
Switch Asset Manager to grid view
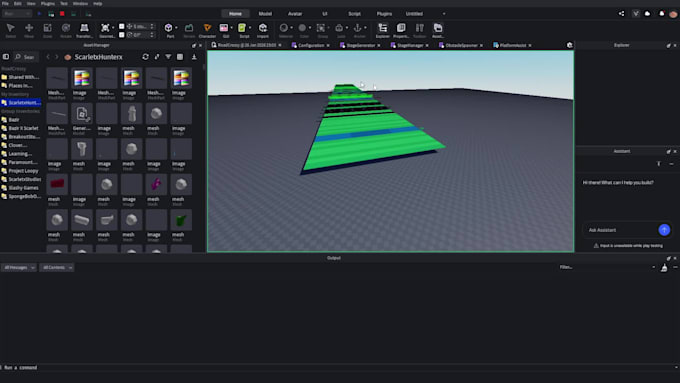(x=180, y=57)
